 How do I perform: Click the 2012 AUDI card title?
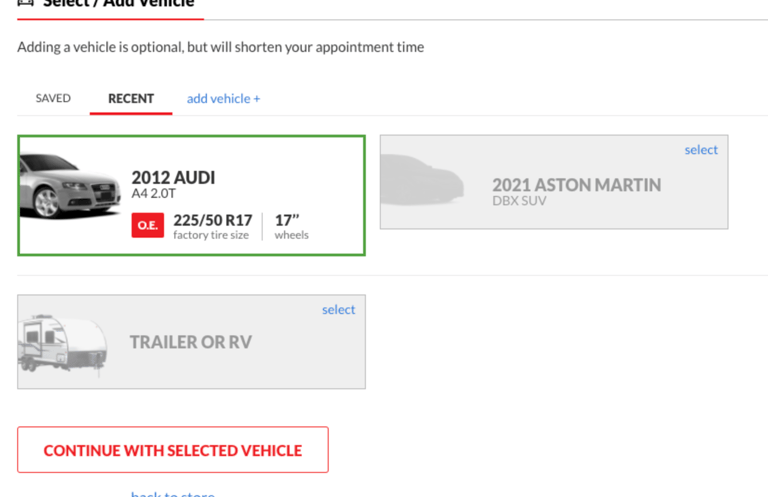click(173, 178)
